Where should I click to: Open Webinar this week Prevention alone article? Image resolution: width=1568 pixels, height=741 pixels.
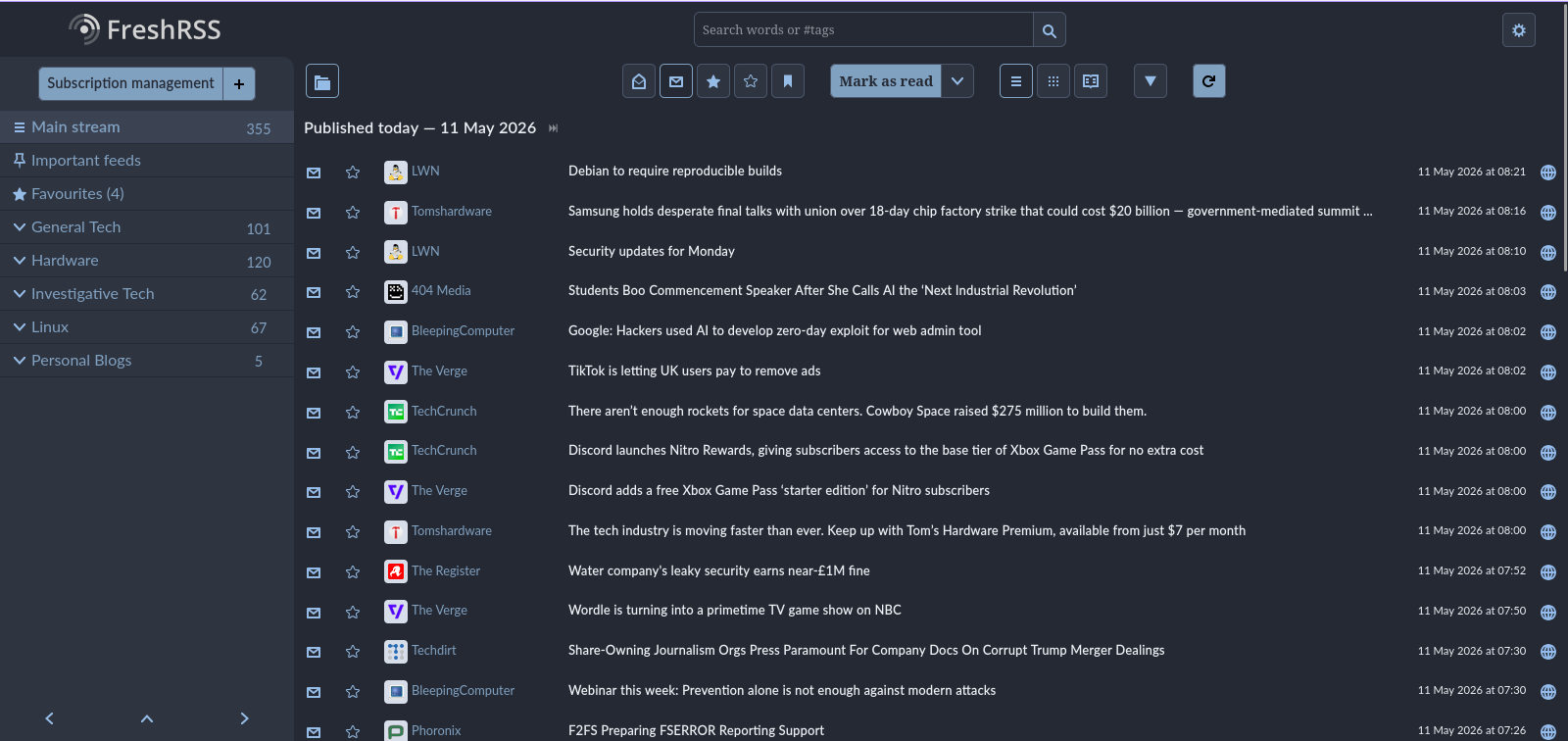pyautogui.click(x=782, y=691)
